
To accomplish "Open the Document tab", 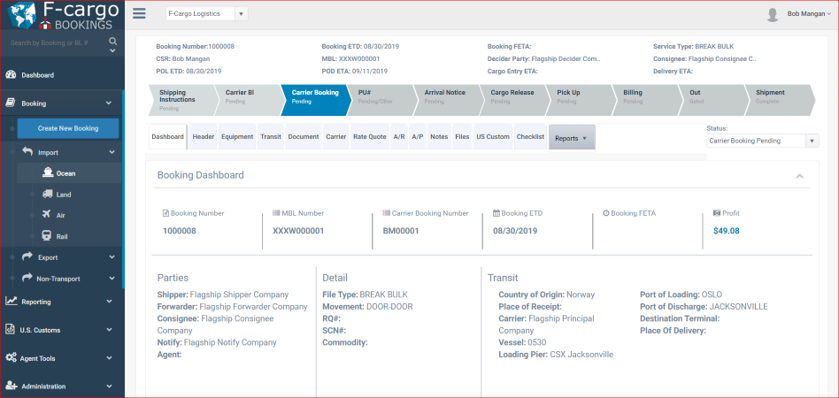I will coord(303,137).
